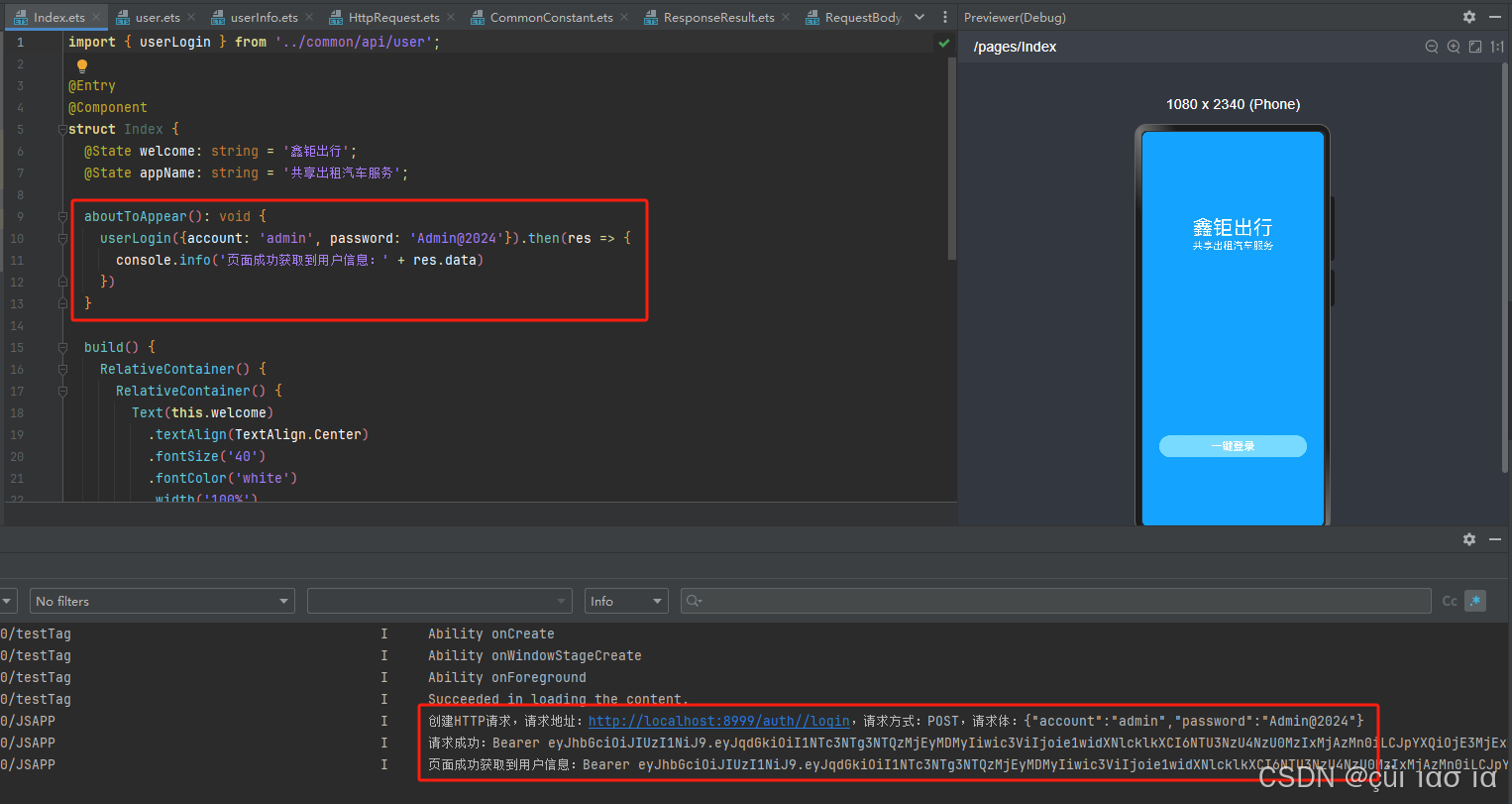Close the ResponseResult.ets tab
Image resolution: width=1512 pixels, height=804 pixels.
(x=786, y=17)
